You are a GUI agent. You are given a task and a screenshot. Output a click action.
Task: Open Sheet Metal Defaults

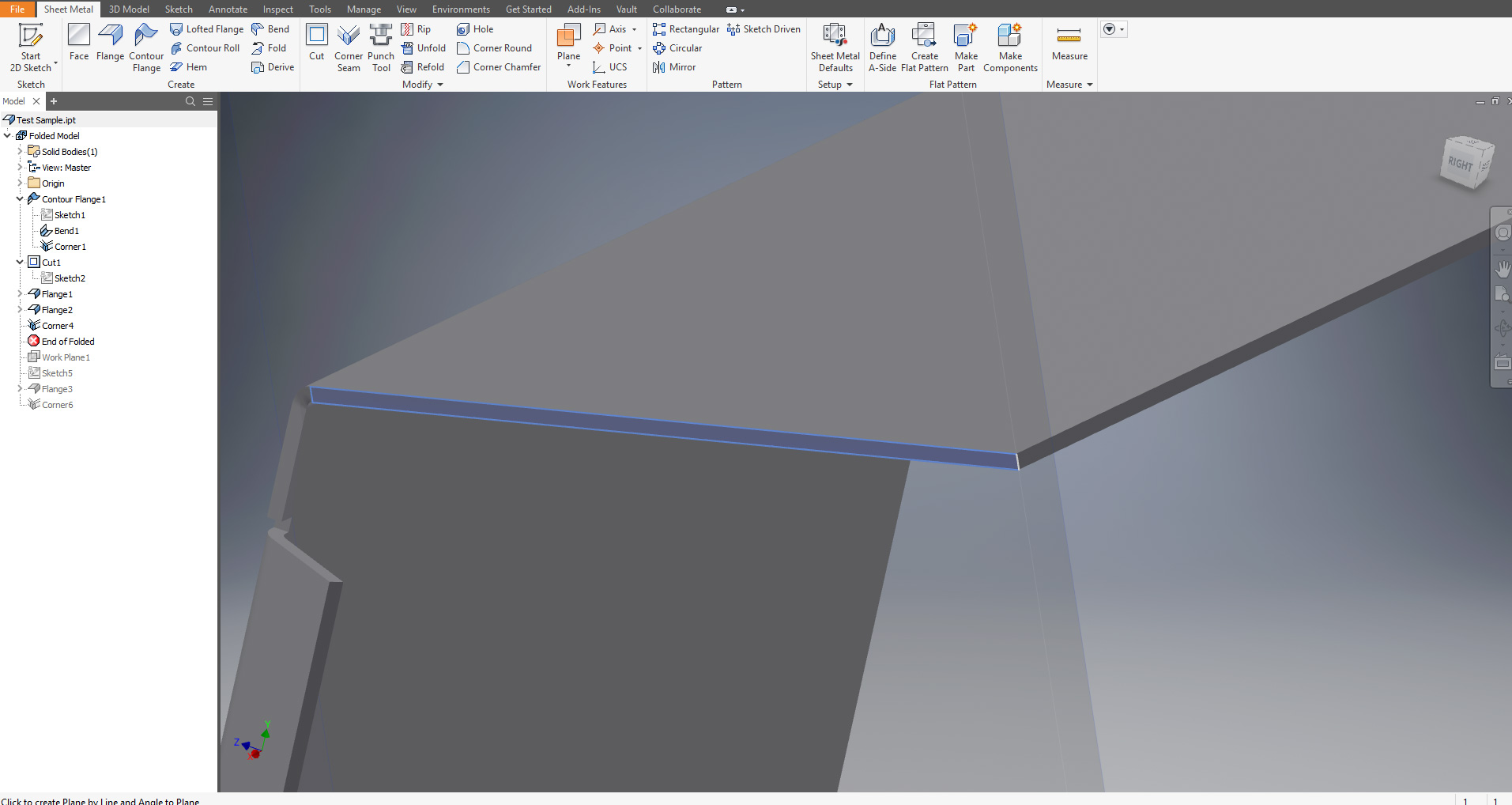coord(835,47)
